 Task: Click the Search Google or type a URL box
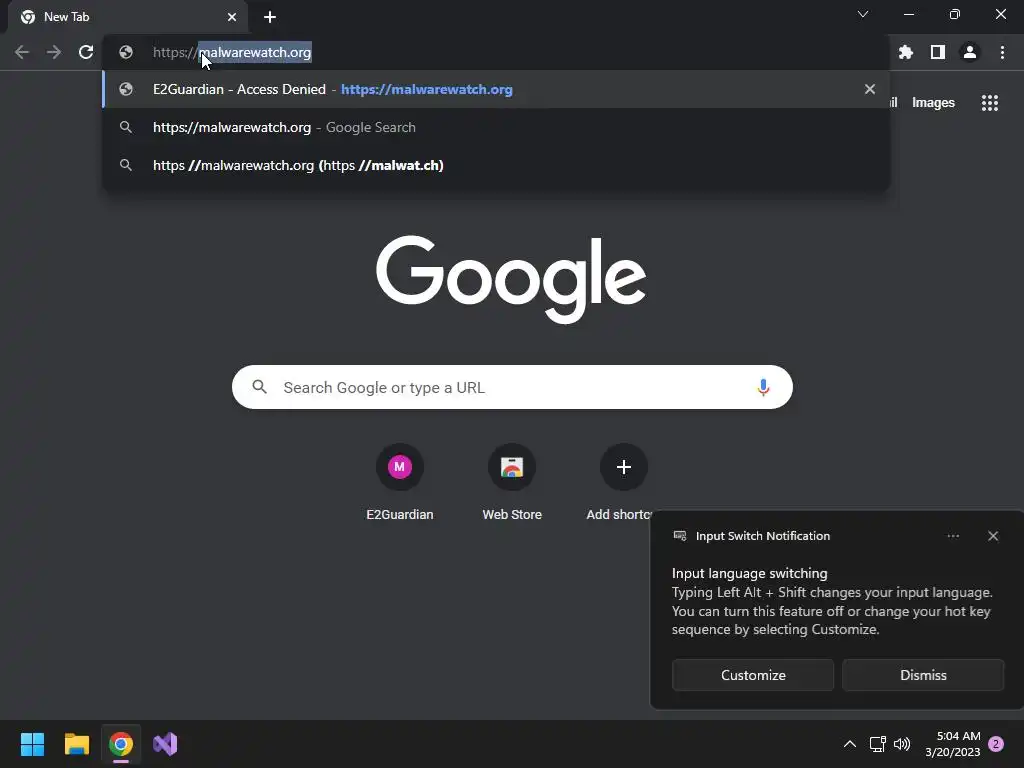512,387
